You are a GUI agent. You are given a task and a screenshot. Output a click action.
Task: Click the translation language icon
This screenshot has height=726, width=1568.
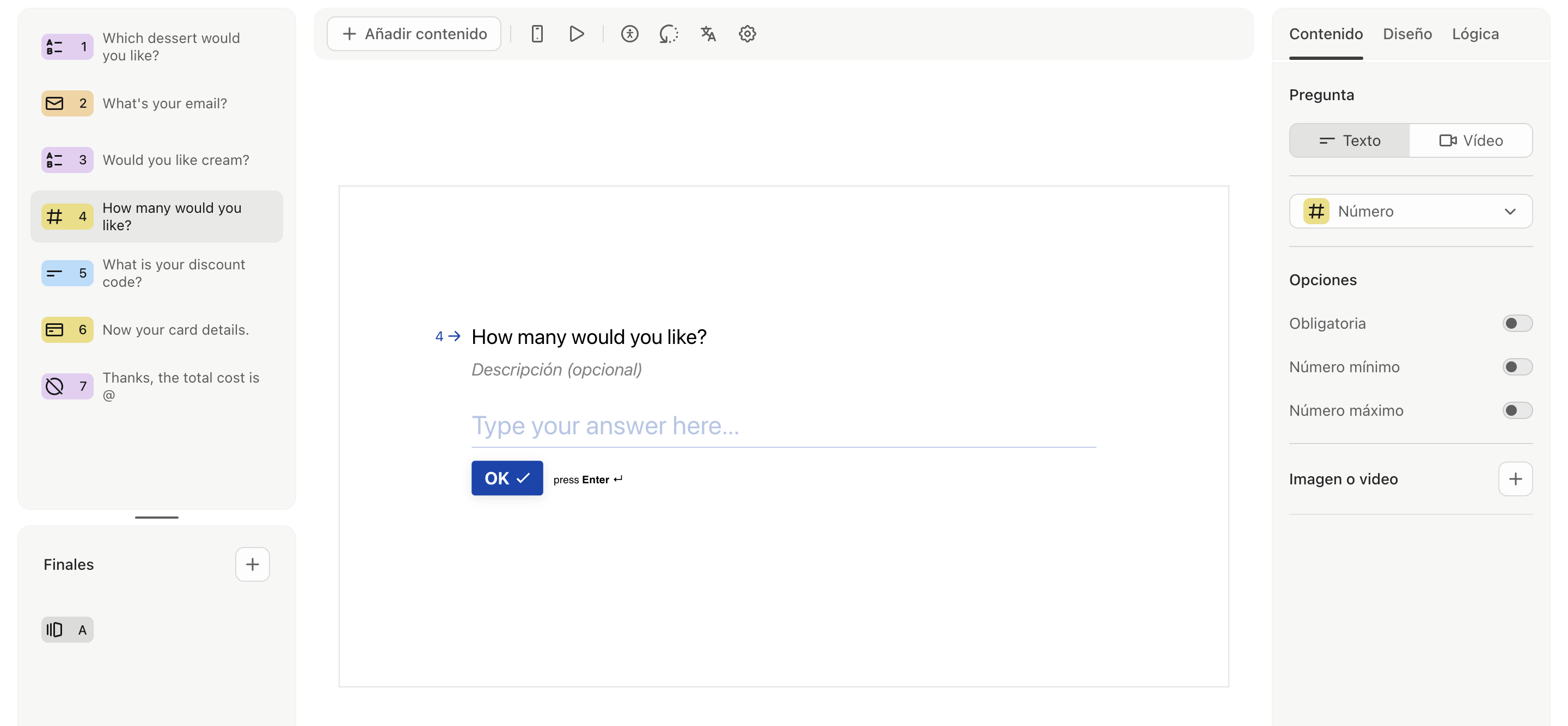pyautogui.click(x=707, y=34)
